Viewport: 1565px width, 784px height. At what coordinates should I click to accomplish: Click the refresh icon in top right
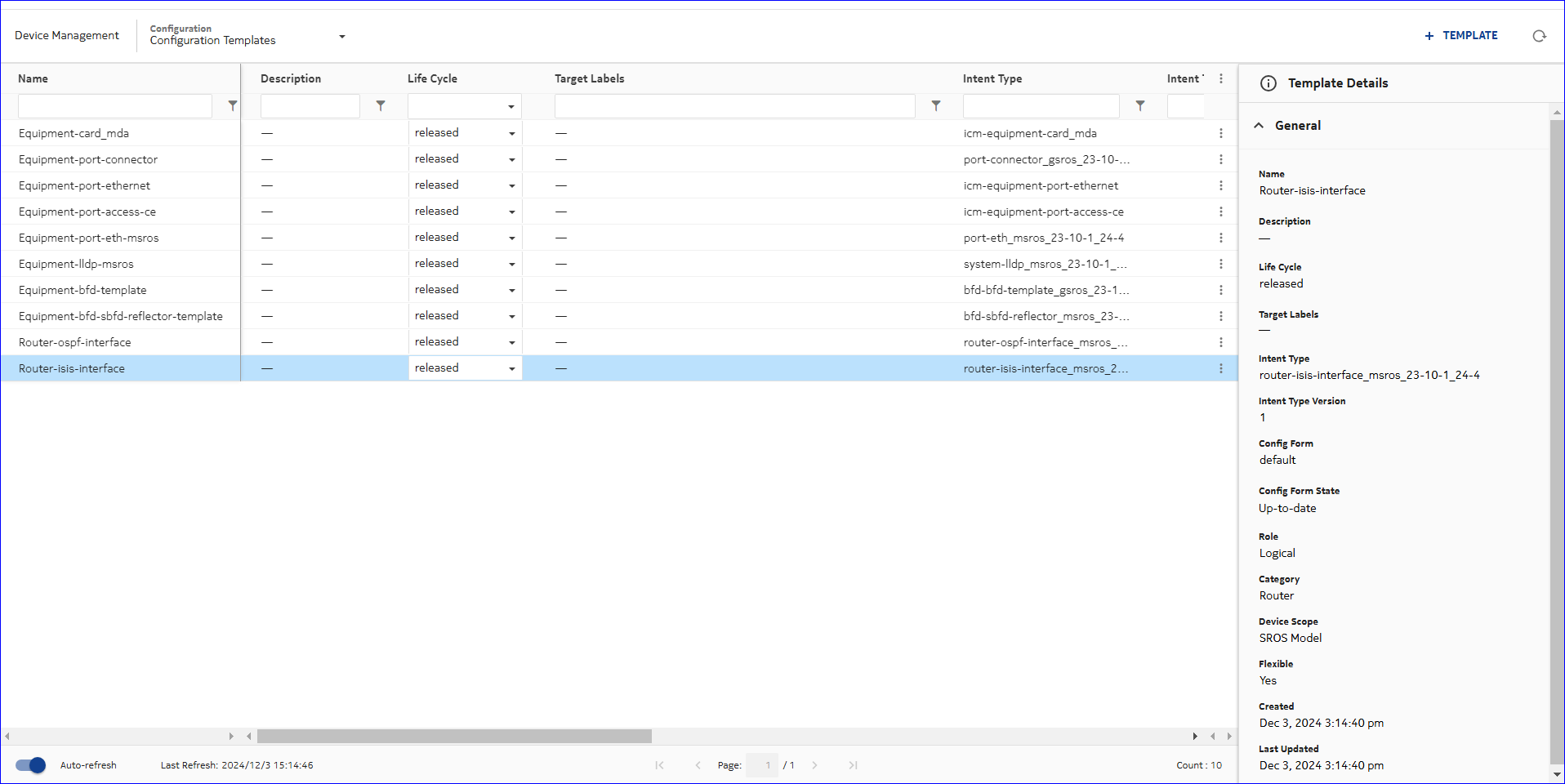[1539, 36]
